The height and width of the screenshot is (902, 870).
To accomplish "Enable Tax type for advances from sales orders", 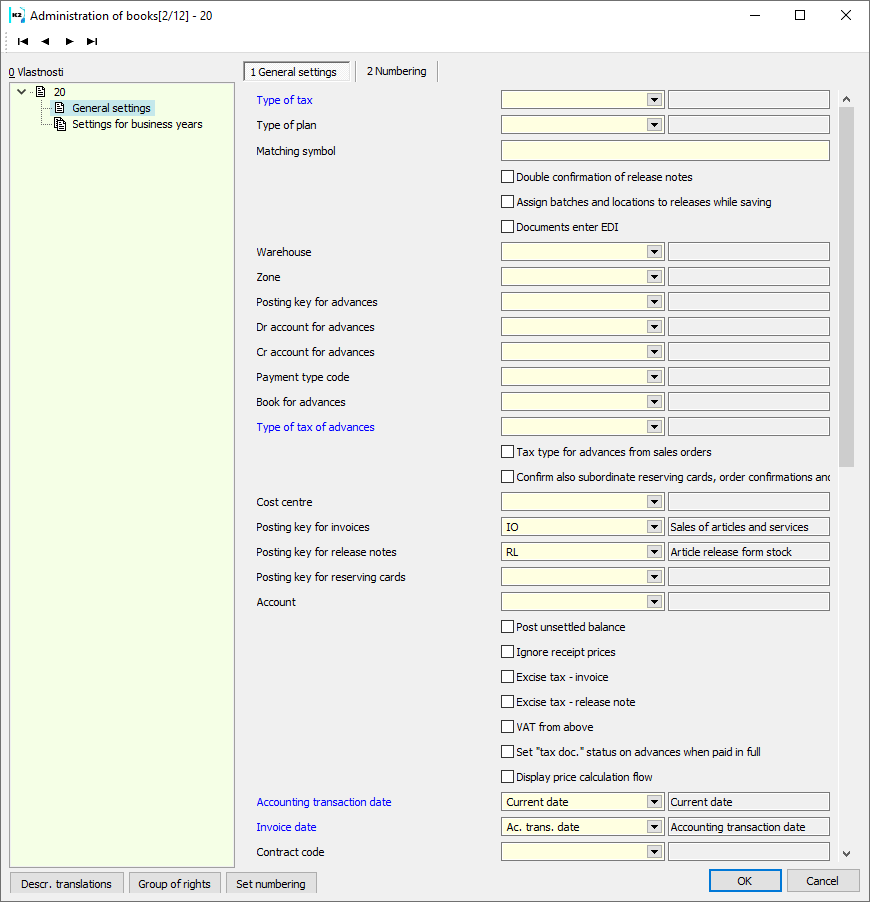I will pos(508,452).
